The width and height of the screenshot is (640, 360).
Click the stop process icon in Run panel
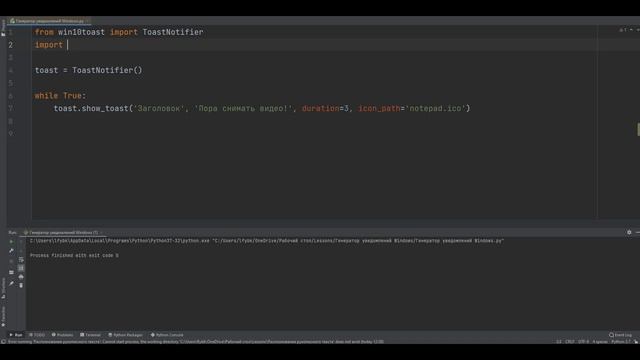pos(11,261)
